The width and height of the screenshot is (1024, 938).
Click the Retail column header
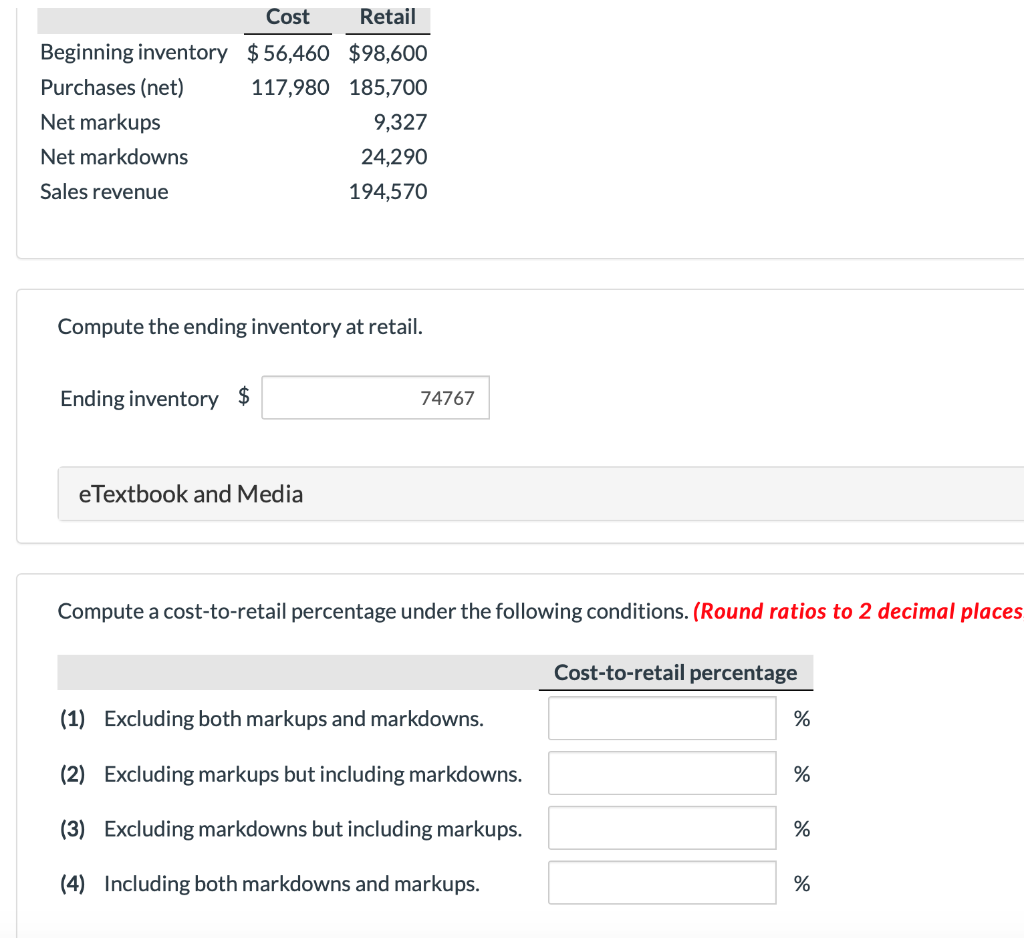tap(387, 17)
